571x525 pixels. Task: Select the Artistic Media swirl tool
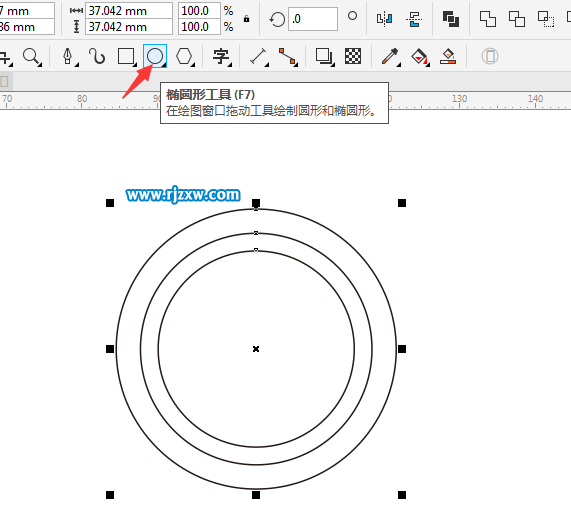(97, 57)
